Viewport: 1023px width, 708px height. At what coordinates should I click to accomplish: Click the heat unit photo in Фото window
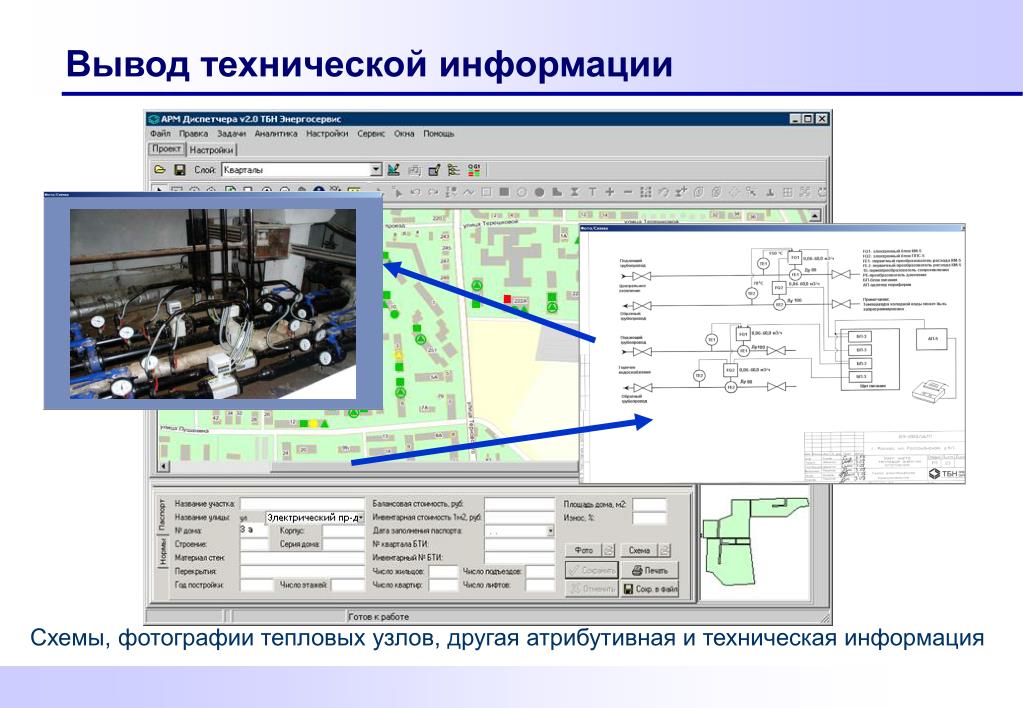(x=213, y=303)
